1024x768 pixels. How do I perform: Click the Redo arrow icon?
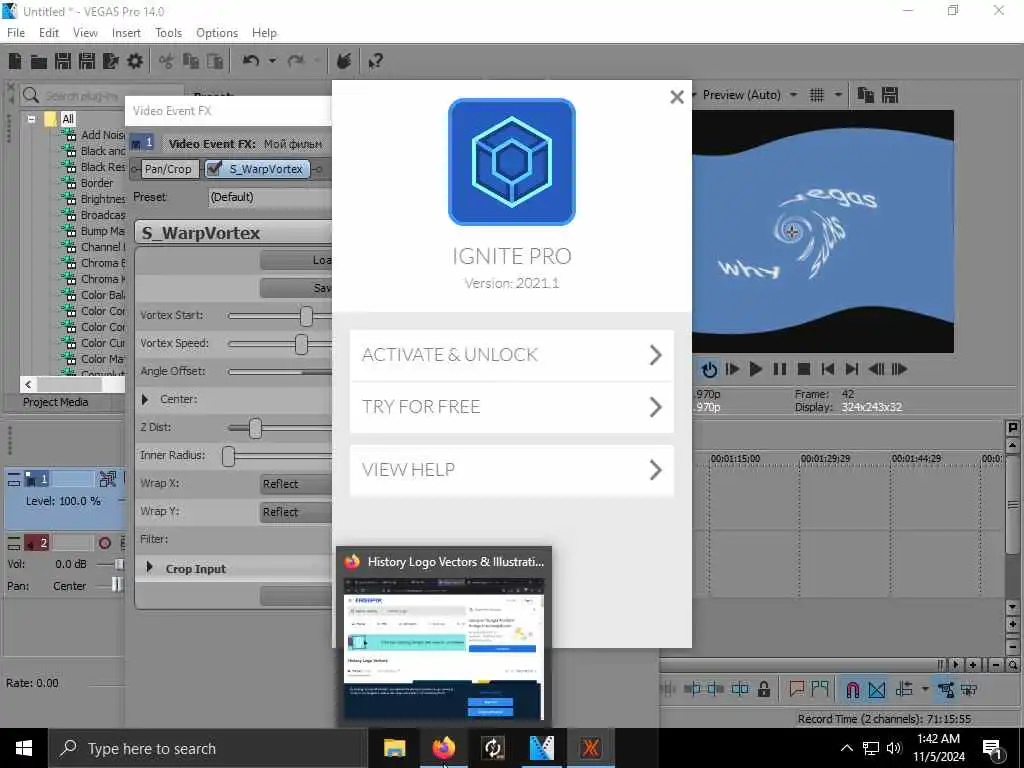click(x=296, y=61)
